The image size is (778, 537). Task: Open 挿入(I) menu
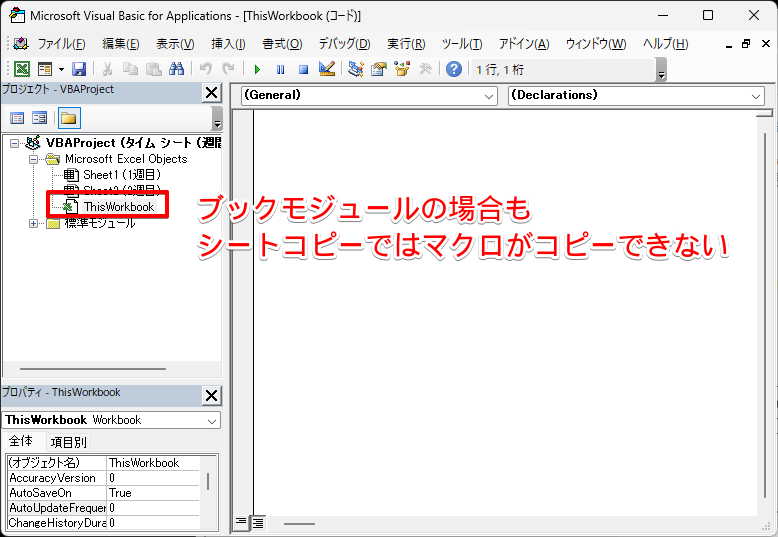point(228,44)
